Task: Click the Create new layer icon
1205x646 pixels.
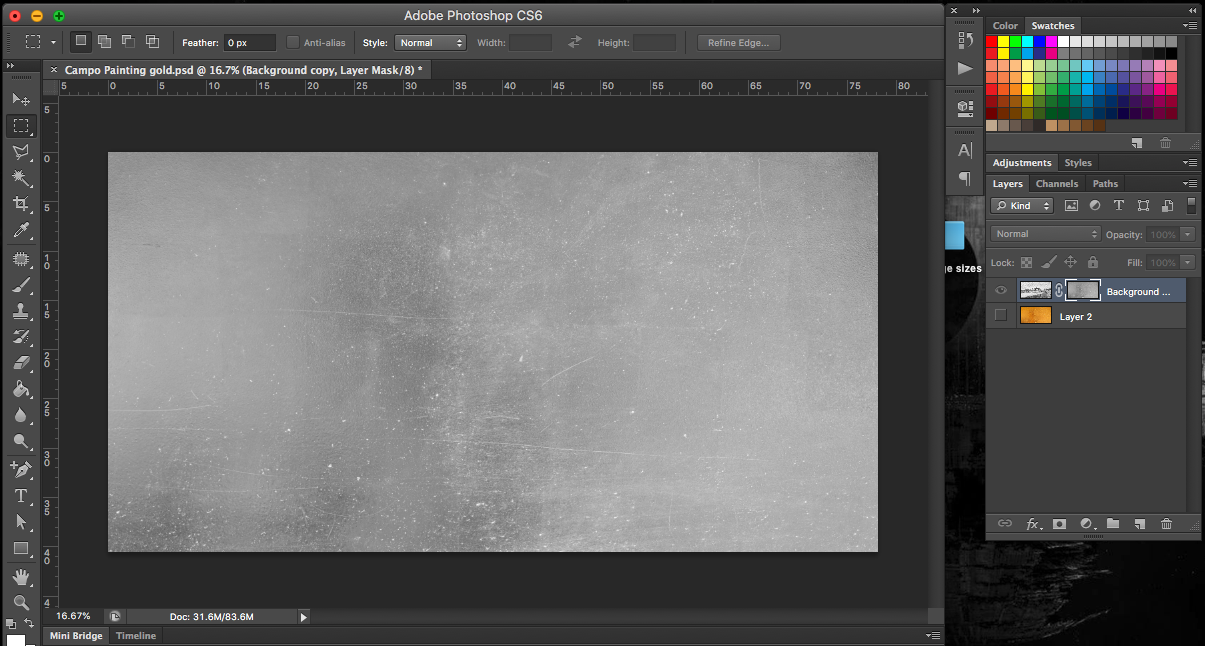Action: [1140, 523]
